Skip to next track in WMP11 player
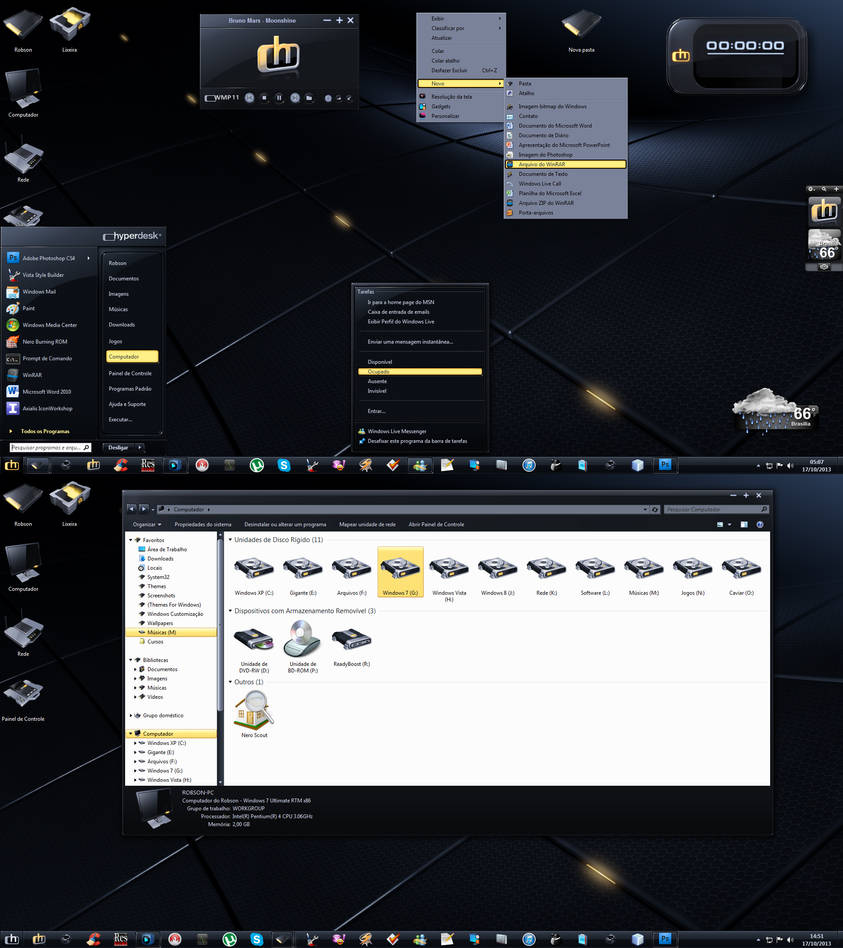843x948 pixels. click(x=295, y=97)
